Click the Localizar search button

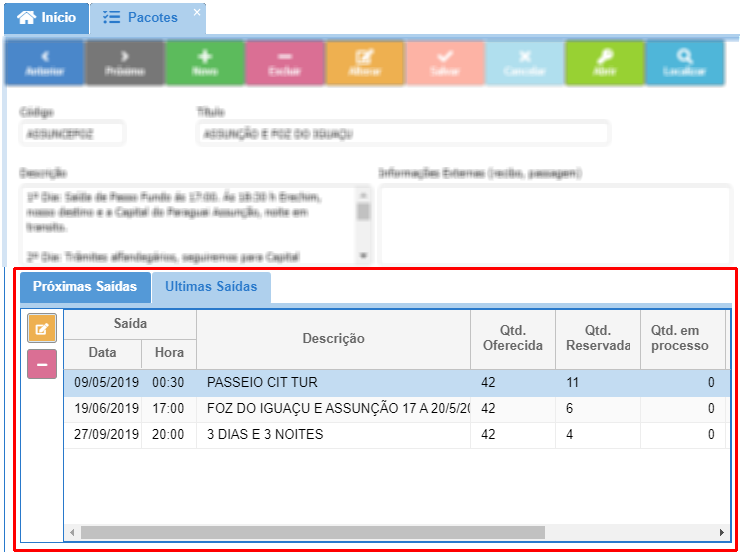point(685,63)
